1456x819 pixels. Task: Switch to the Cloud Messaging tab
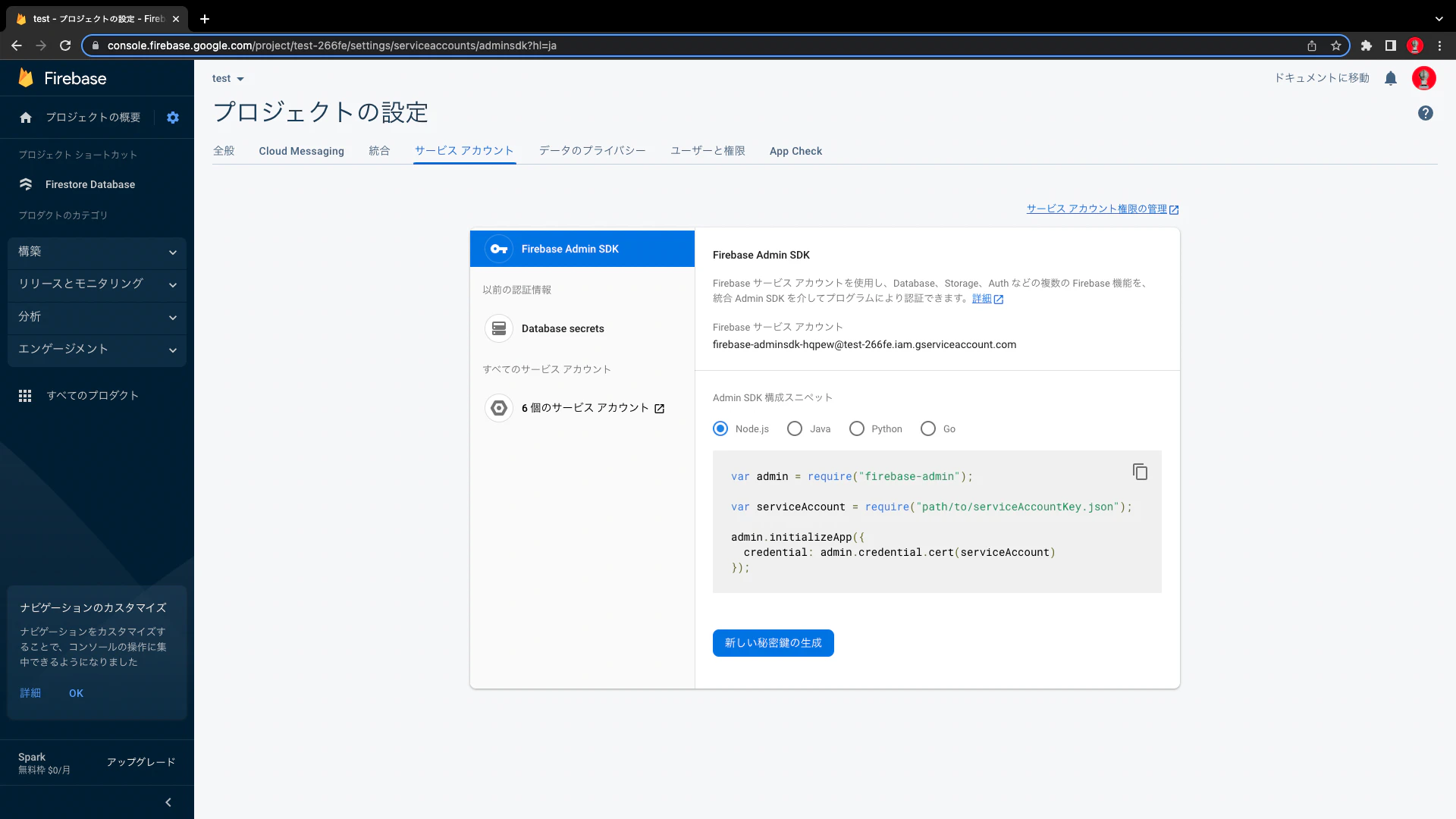coord(301,151)
